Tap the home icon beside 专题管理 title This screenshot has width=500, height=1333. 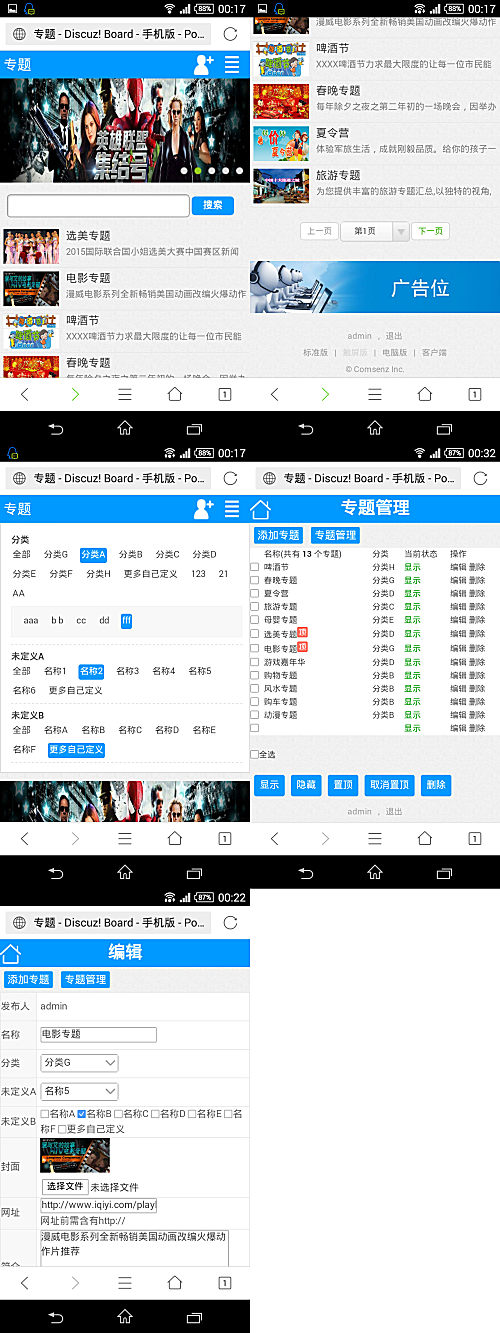click(260, 509)
